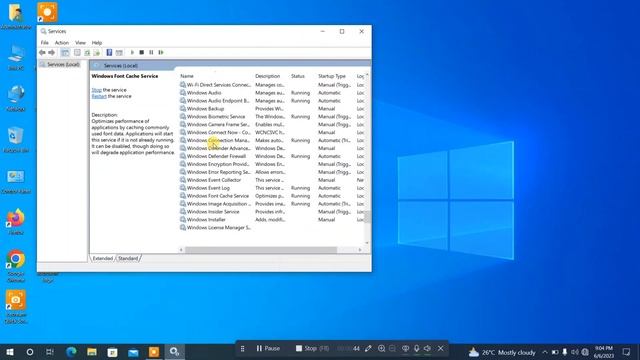Select Windows Image Acquisition service
Viewport: 640px width, 360px height.
pos(271,204)
